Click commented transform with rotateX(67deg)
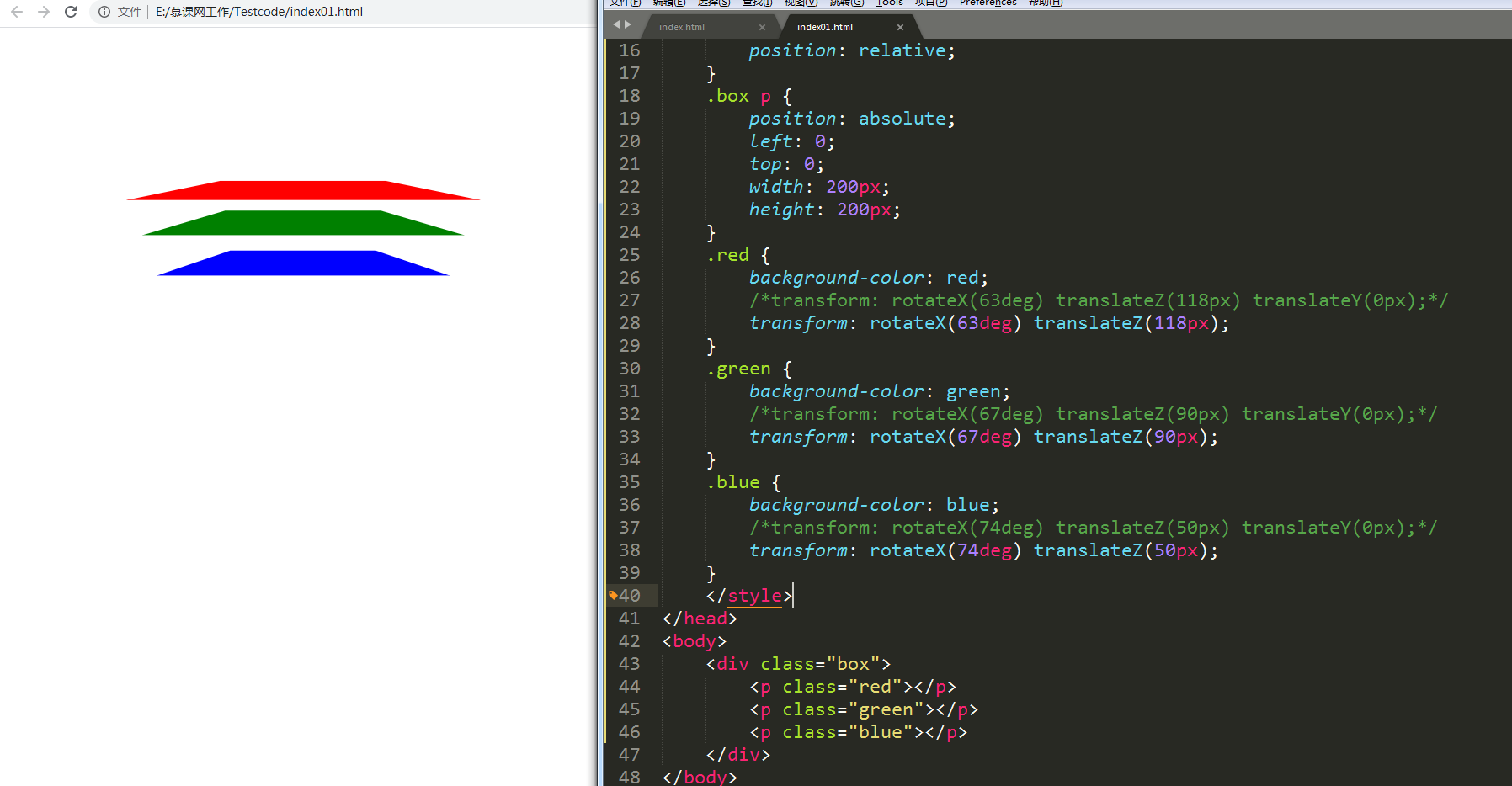 coord(1094,414)
